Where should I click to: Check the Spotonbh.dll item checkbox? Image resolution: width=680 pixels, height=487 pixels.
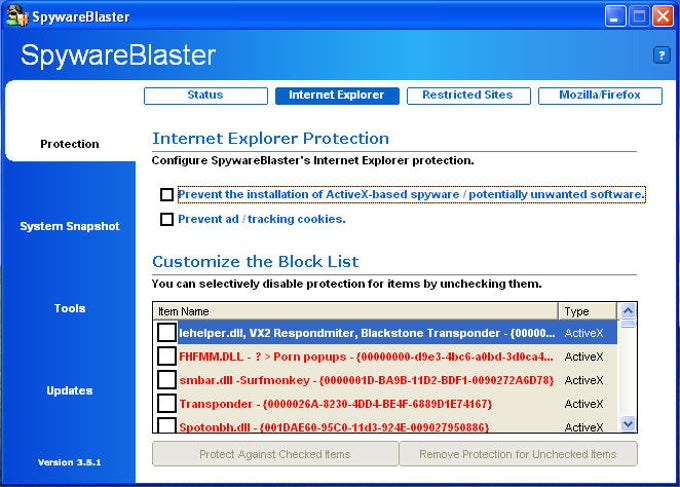167,425
